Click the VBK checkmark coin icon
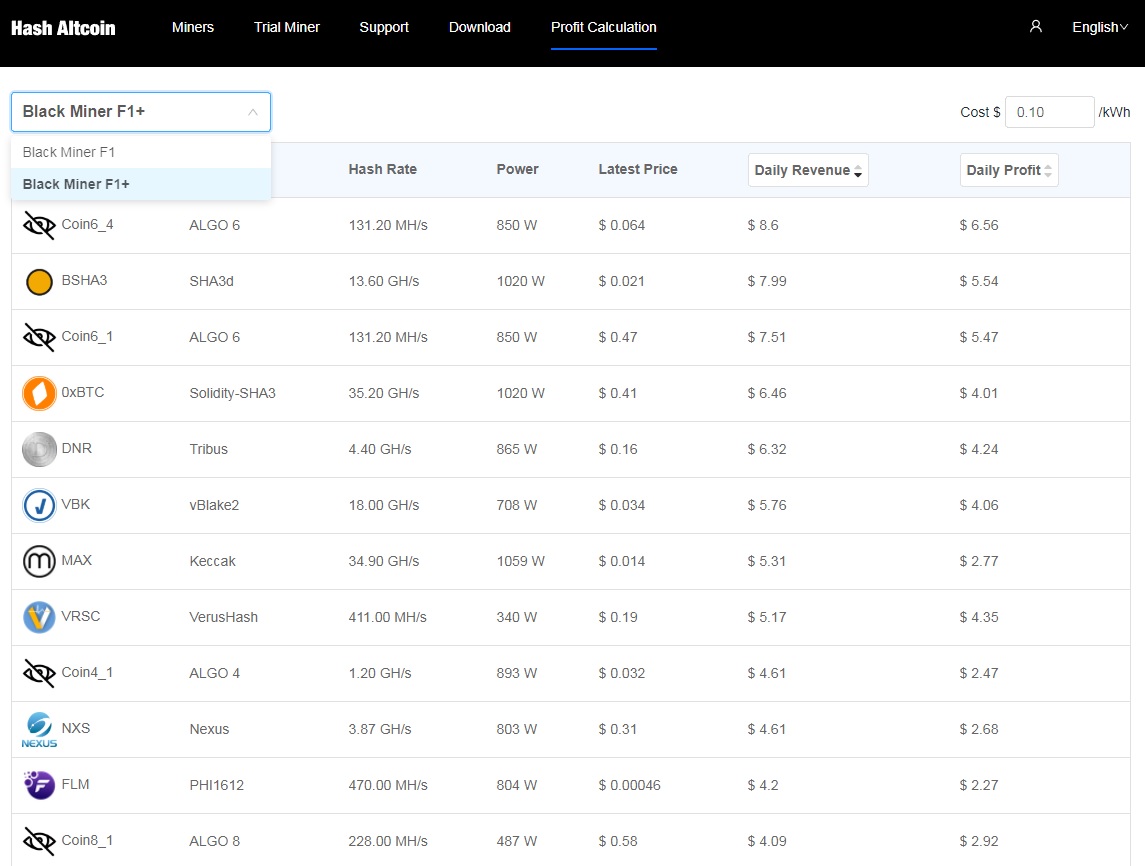 39,505
